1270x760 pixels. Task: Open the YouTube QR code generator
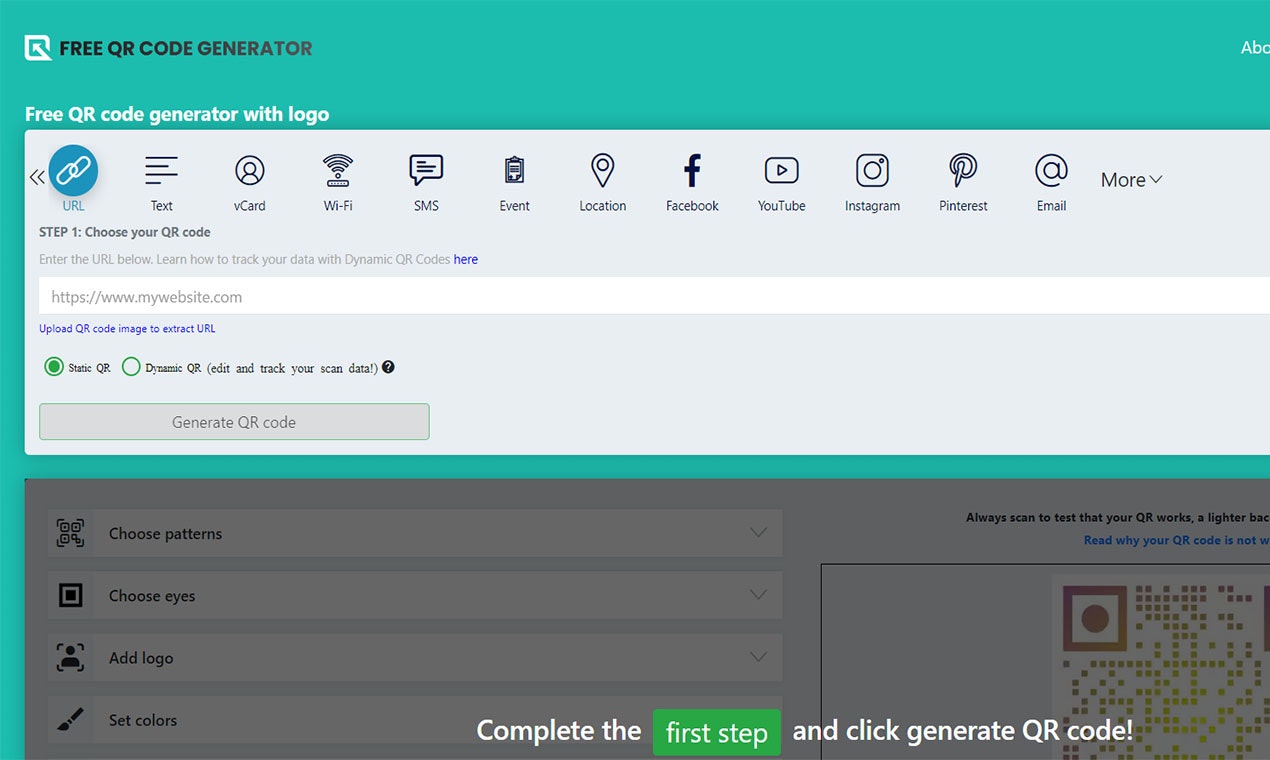[781, 178]
